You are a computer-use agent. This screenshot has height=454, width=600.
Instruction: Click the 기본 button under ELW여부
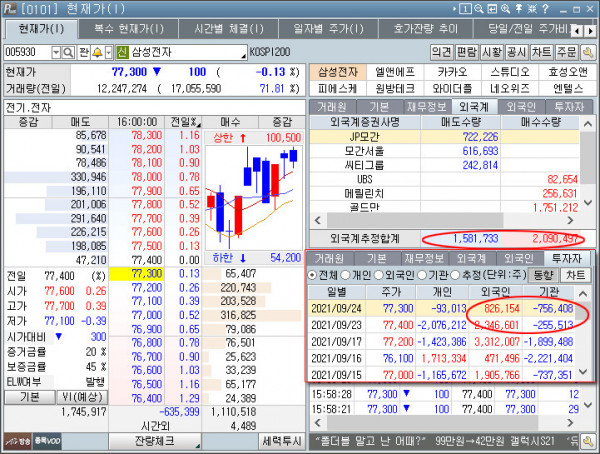click(x=30, y=397)
